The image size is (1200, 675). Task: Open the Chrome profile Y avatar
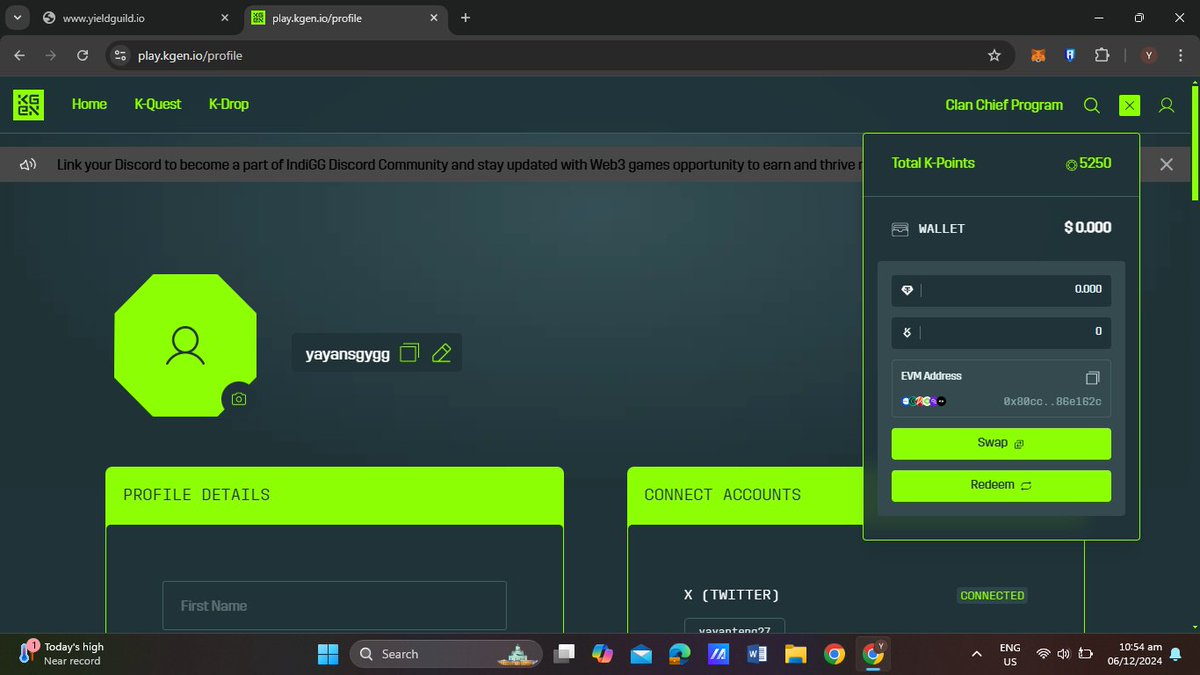1149,56
